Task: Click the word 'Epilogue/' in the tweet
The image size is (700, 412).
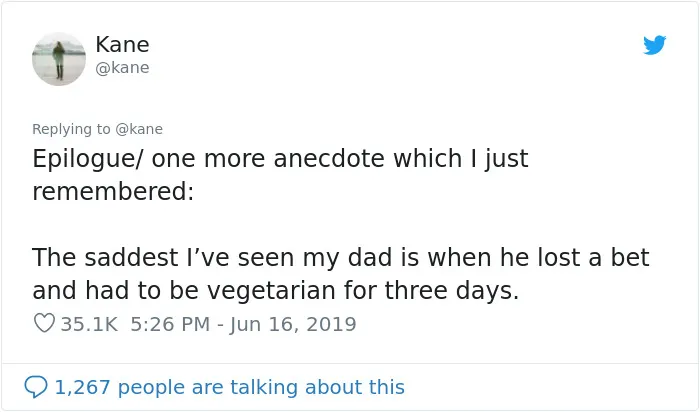Action: 88,159
